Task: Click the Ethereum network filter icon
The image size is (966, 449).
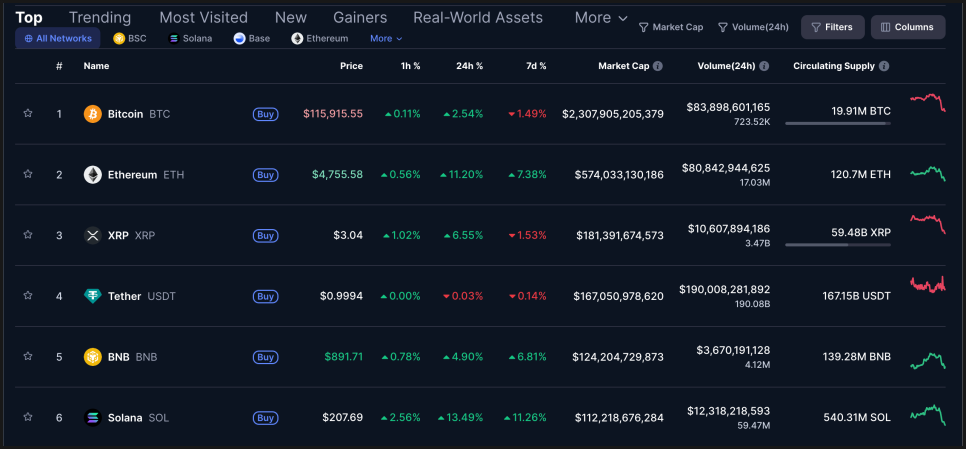Action: [297, 39]
